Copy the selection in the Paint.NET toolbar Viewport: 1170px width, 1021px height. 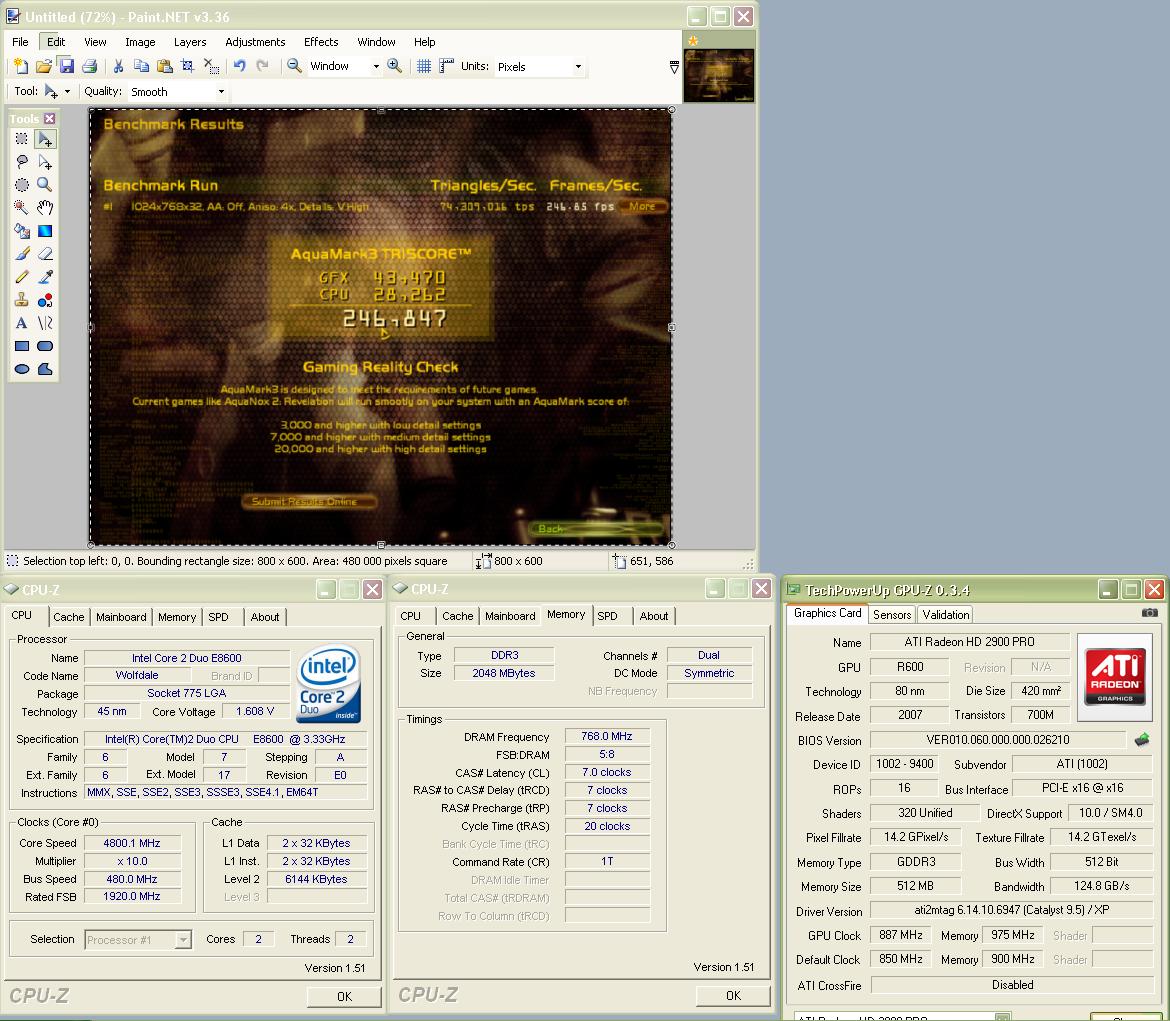coord(141,66)
